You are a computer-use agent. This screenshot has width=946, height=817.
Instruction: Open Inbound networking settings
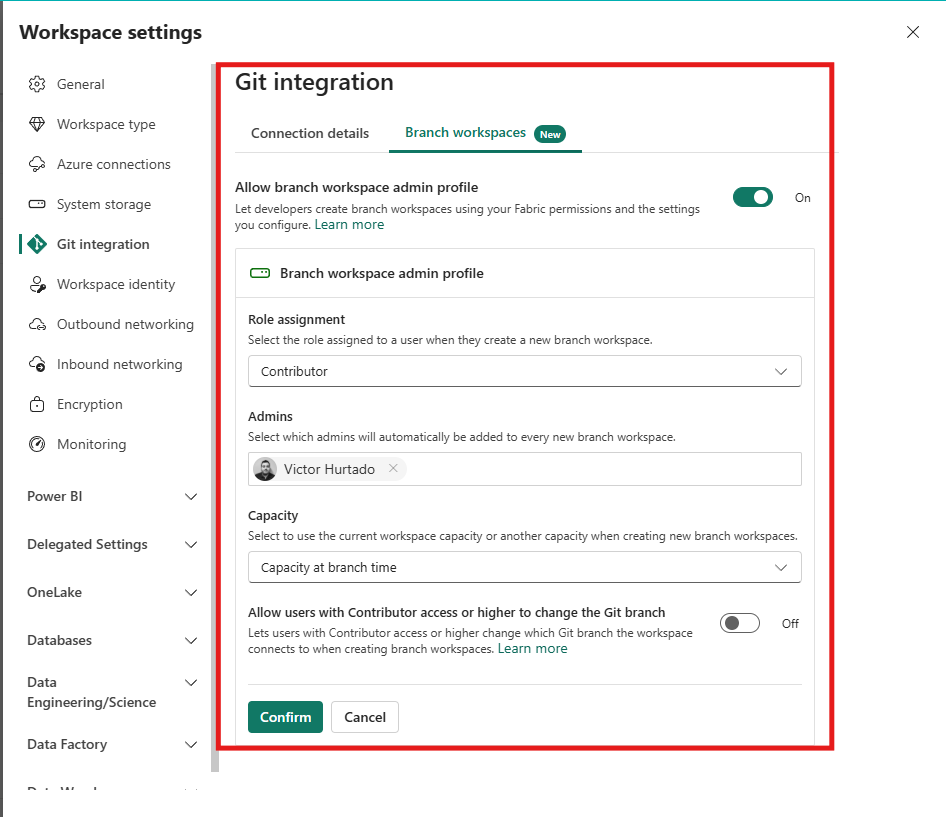click(x=119, y=364)
